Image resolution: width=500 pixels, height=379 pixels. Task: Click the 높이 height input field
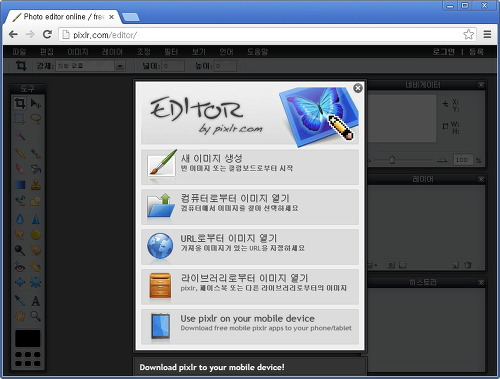pos(225,66)
